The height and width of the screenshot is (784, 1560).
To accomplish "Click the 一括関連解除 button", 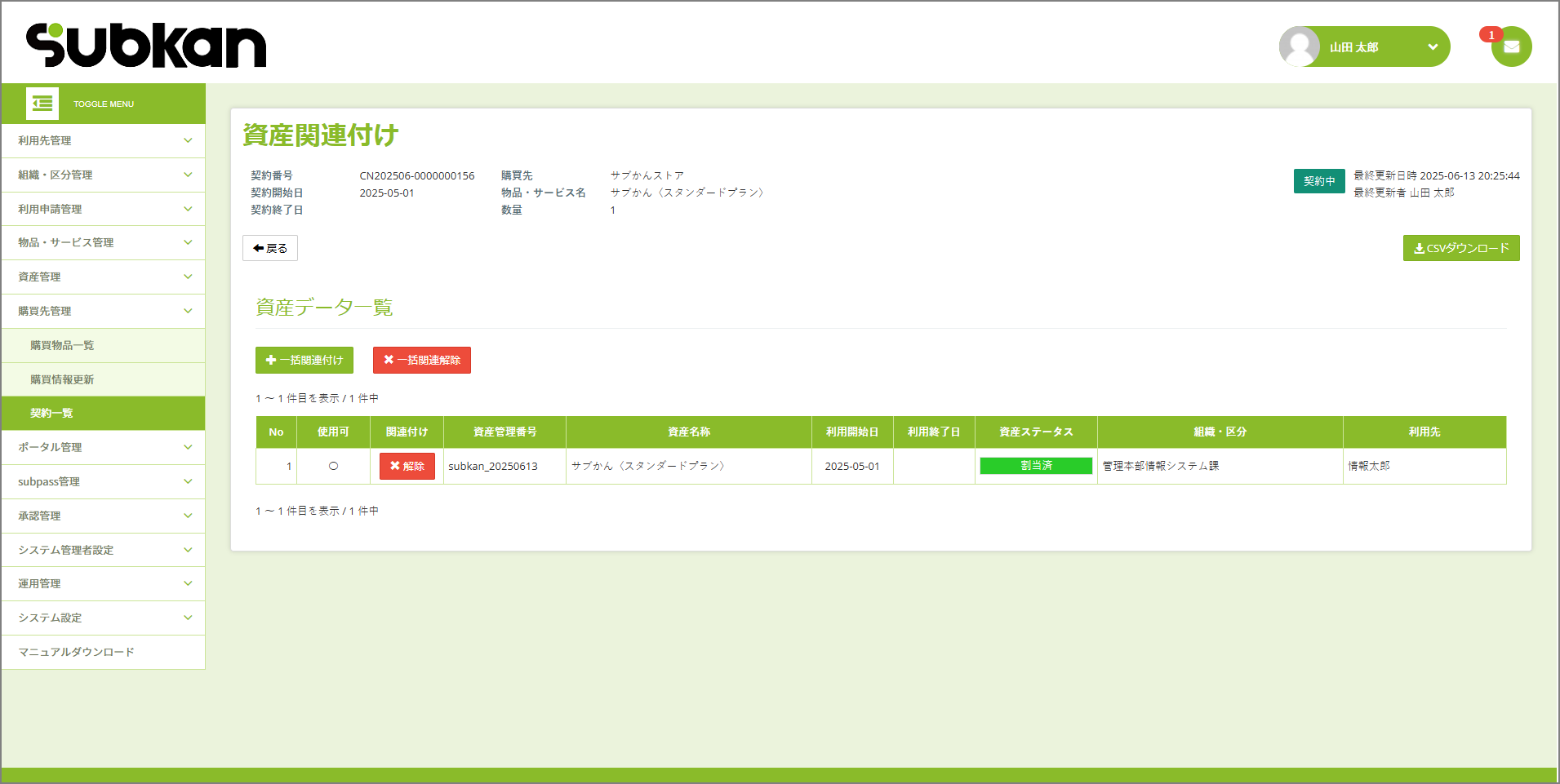I will (421, 360).
